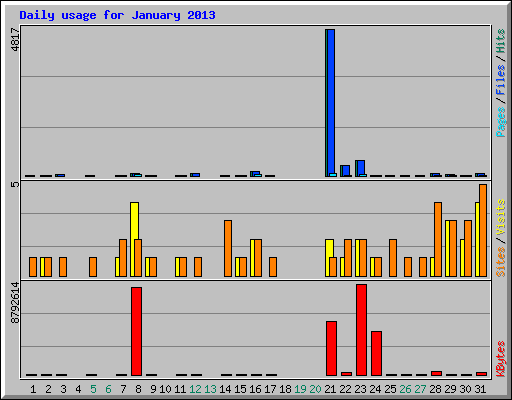
Task: Click day label 1 on the x-axis
Action: point(33,389)
